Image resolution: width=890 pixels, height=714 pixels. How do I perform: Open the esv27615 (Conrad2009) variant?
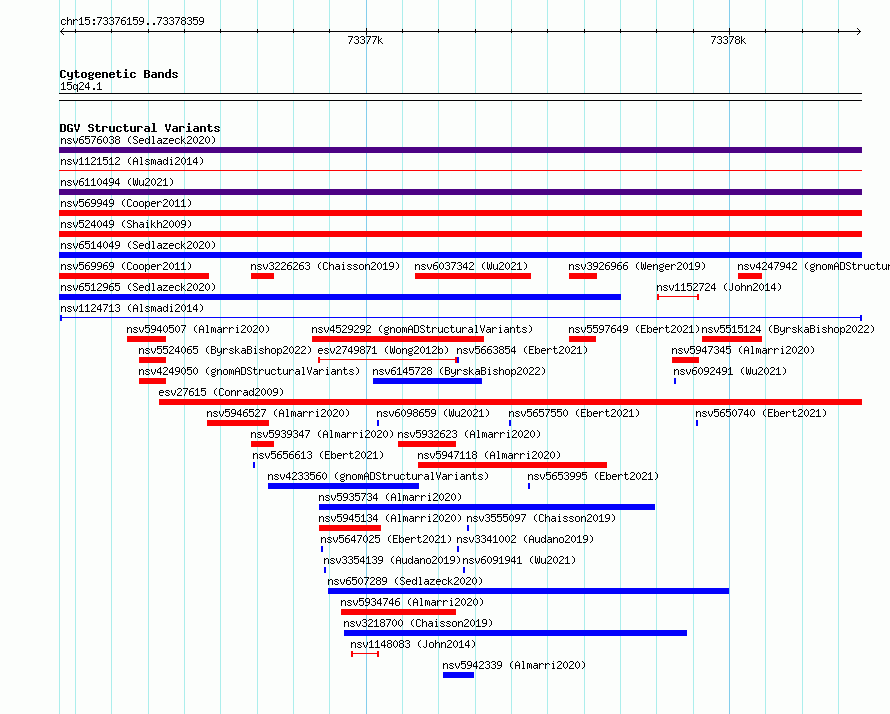tap(221, 392)
